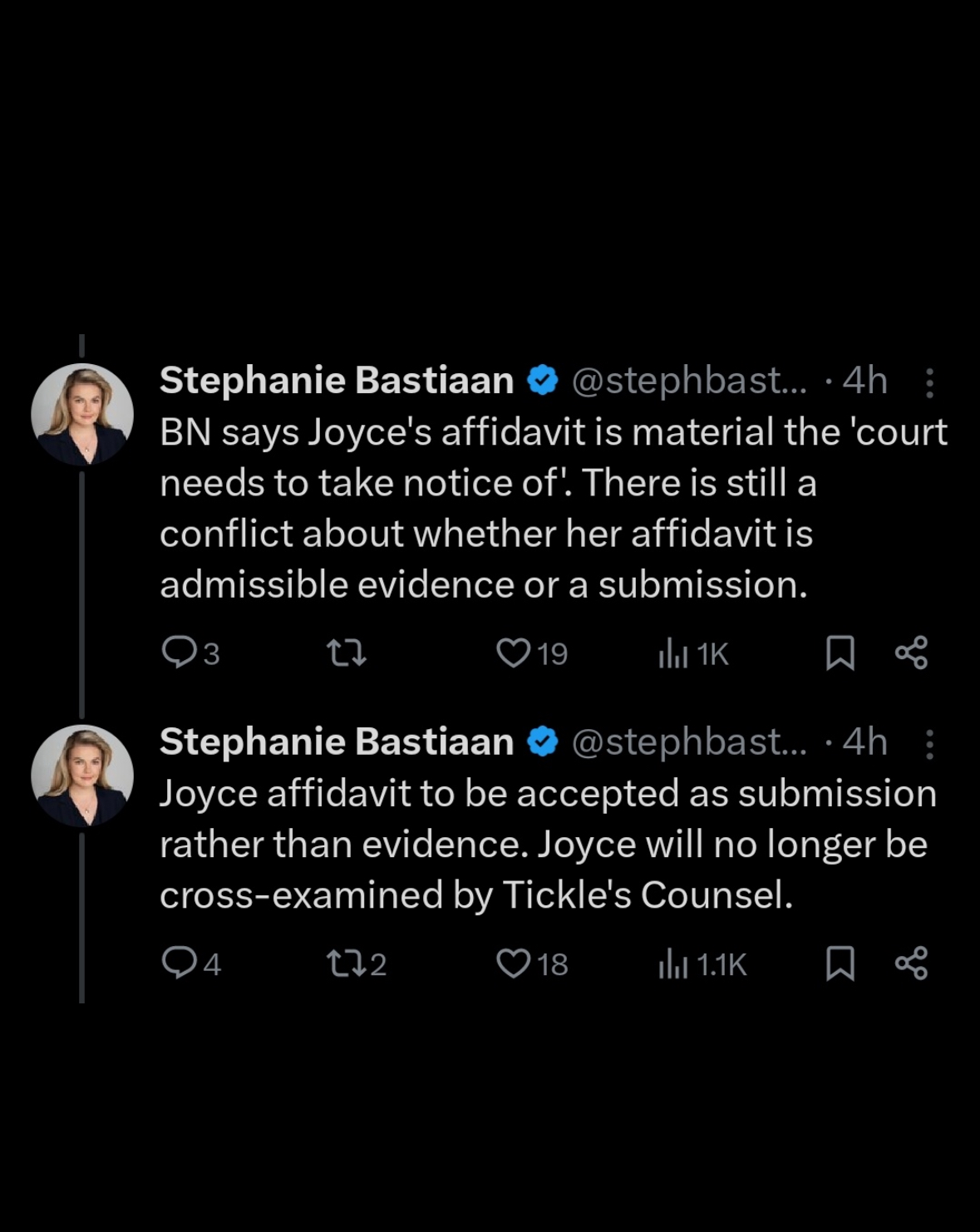Repost the first tweet about affidavit conflict

click(x=347, y=653)
